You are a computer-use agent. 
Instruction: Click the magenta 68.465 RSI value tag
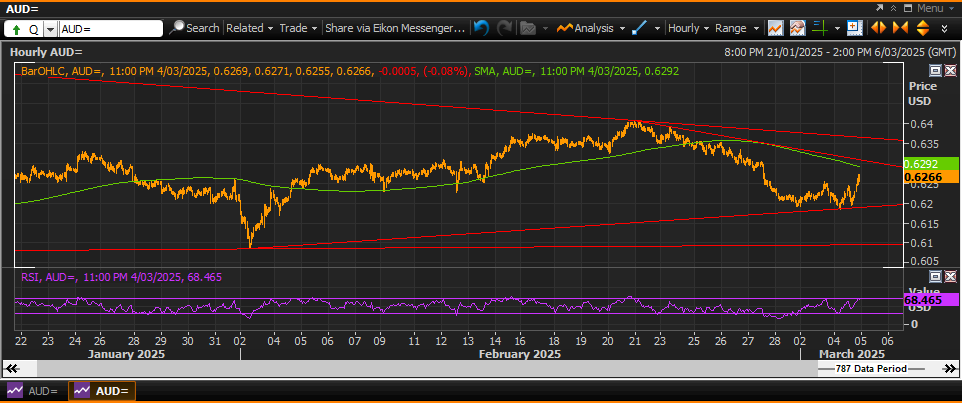coord(930,300)
